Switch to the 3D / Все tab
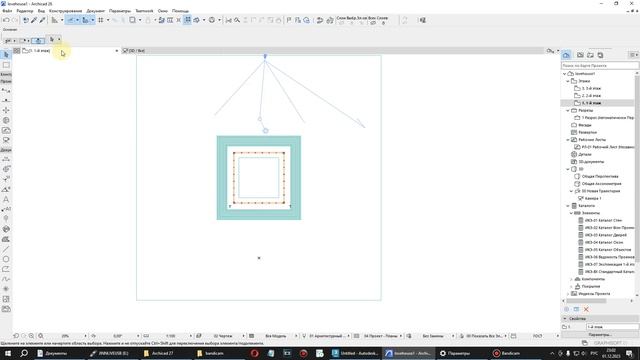Viewport: 640px width, 360px height. 135,51
